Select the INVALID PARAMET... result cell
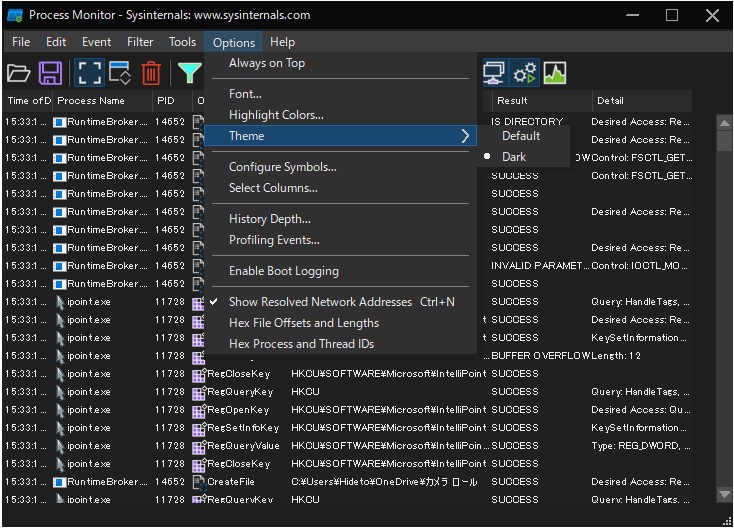 tap(540, 266)
